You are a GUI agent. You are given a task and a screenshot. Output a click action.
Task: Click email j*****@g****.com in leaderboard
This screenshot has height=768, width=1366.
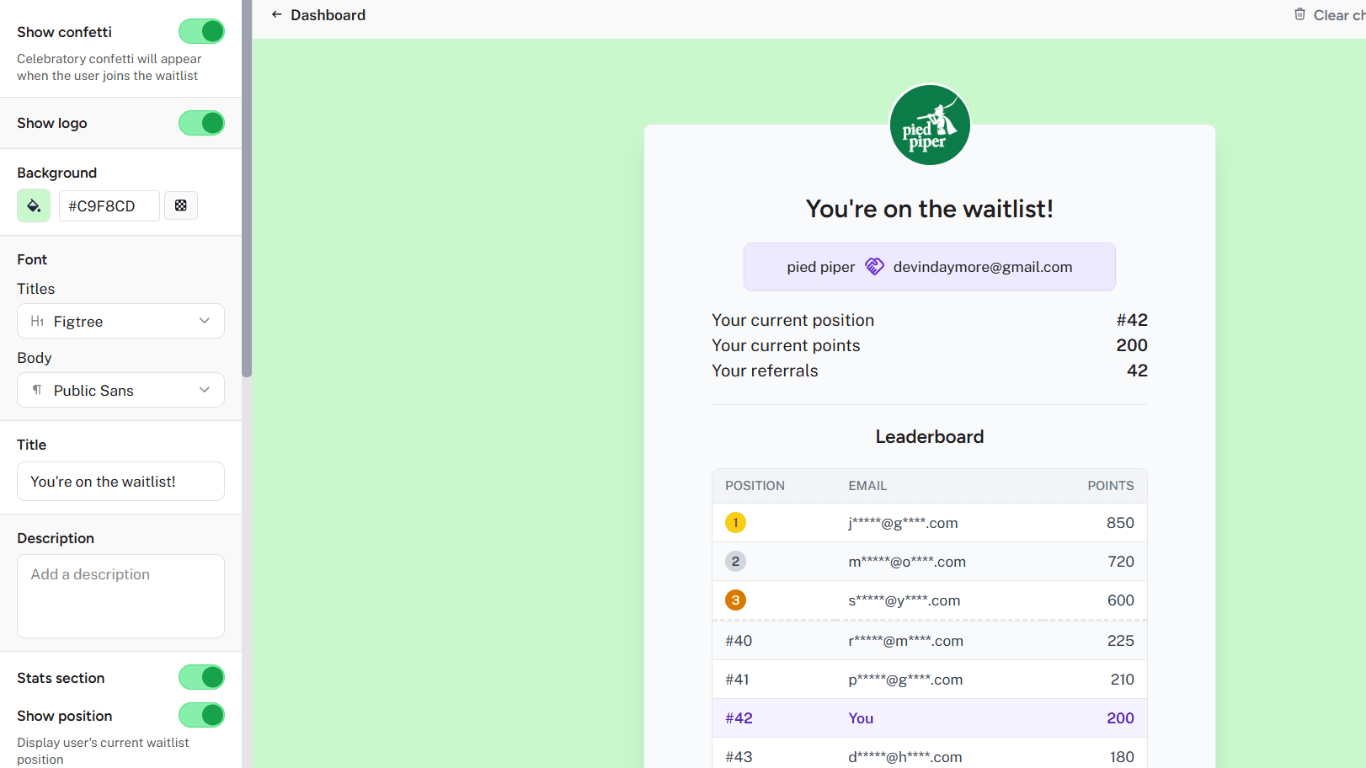(903, 523)
